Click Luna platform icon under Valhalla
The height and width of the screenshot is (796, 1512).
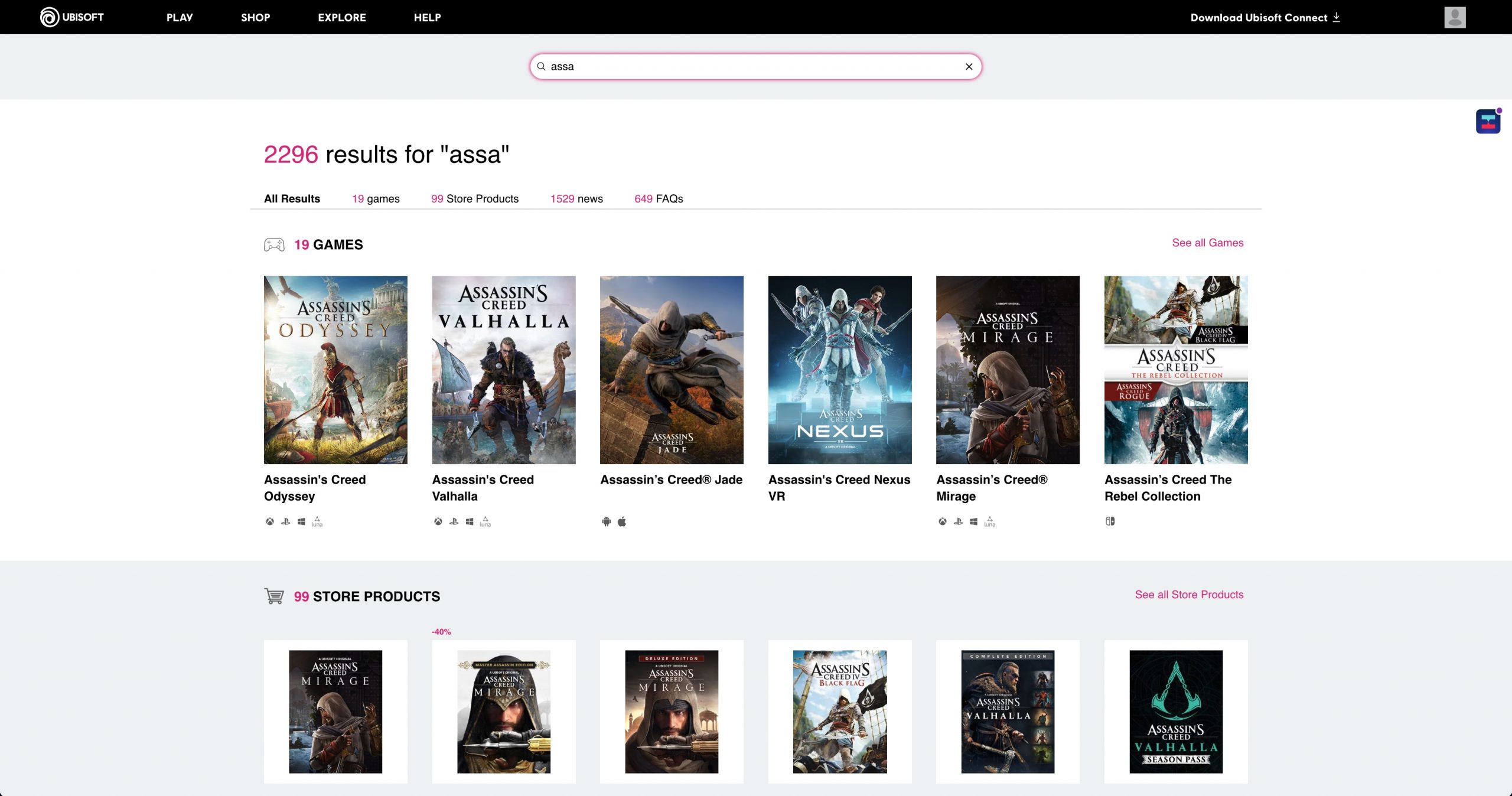coord(485,521)
